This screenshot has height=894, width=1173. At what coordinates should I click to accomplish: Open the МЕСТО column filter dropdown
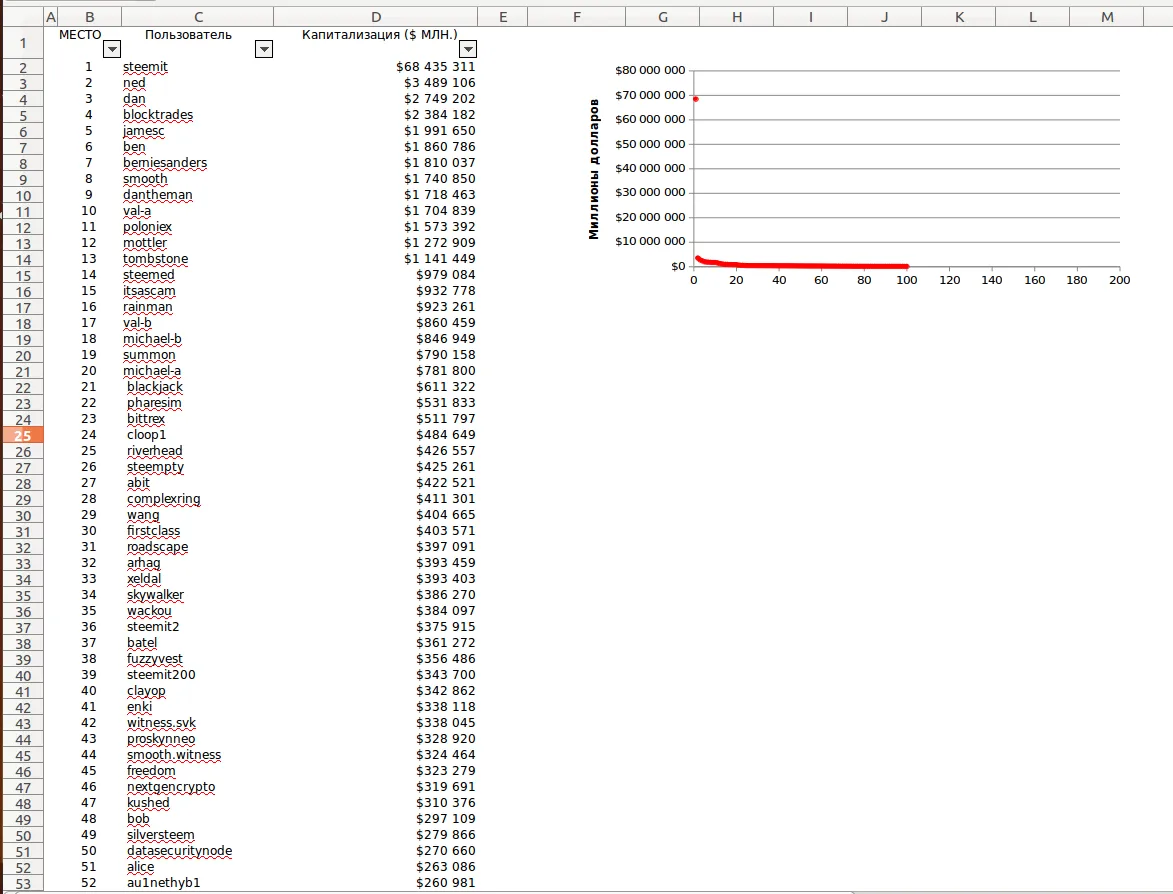pyautogui.click(x=112, y=49)
